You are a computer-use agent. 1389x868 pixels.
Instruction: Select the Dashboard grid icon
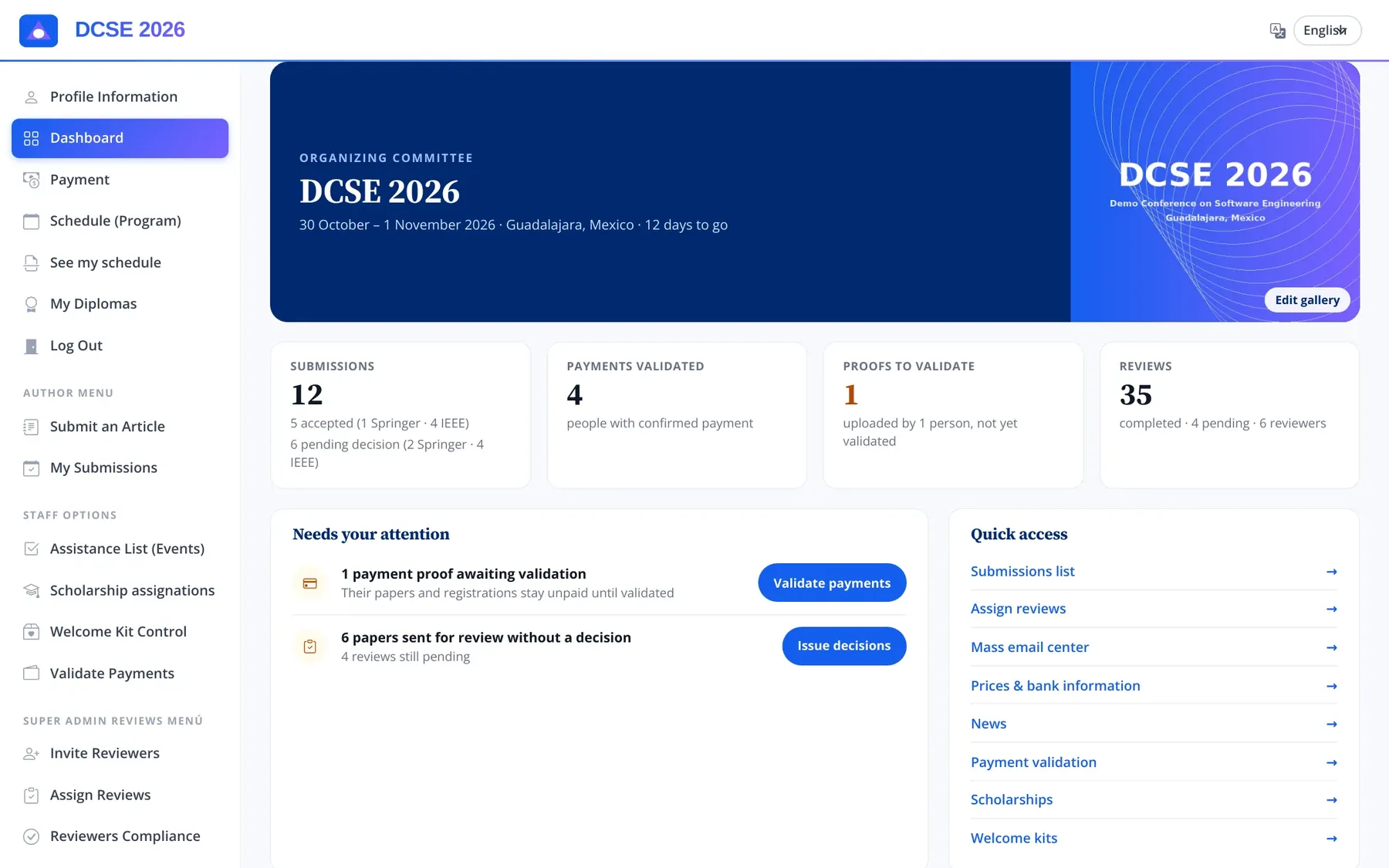[x=31, y=138]
